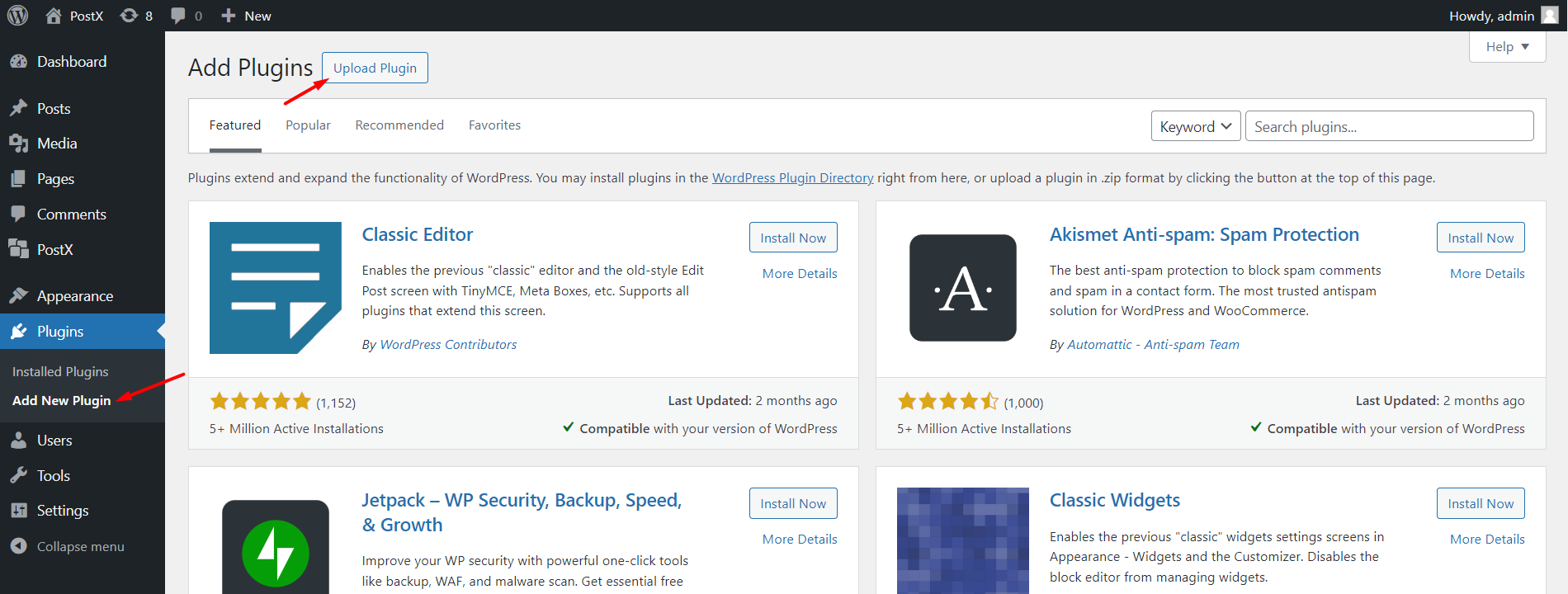1568x594 pixels.
Task: Open the Media library in the sidebar
Action: (x=57, y=144)
